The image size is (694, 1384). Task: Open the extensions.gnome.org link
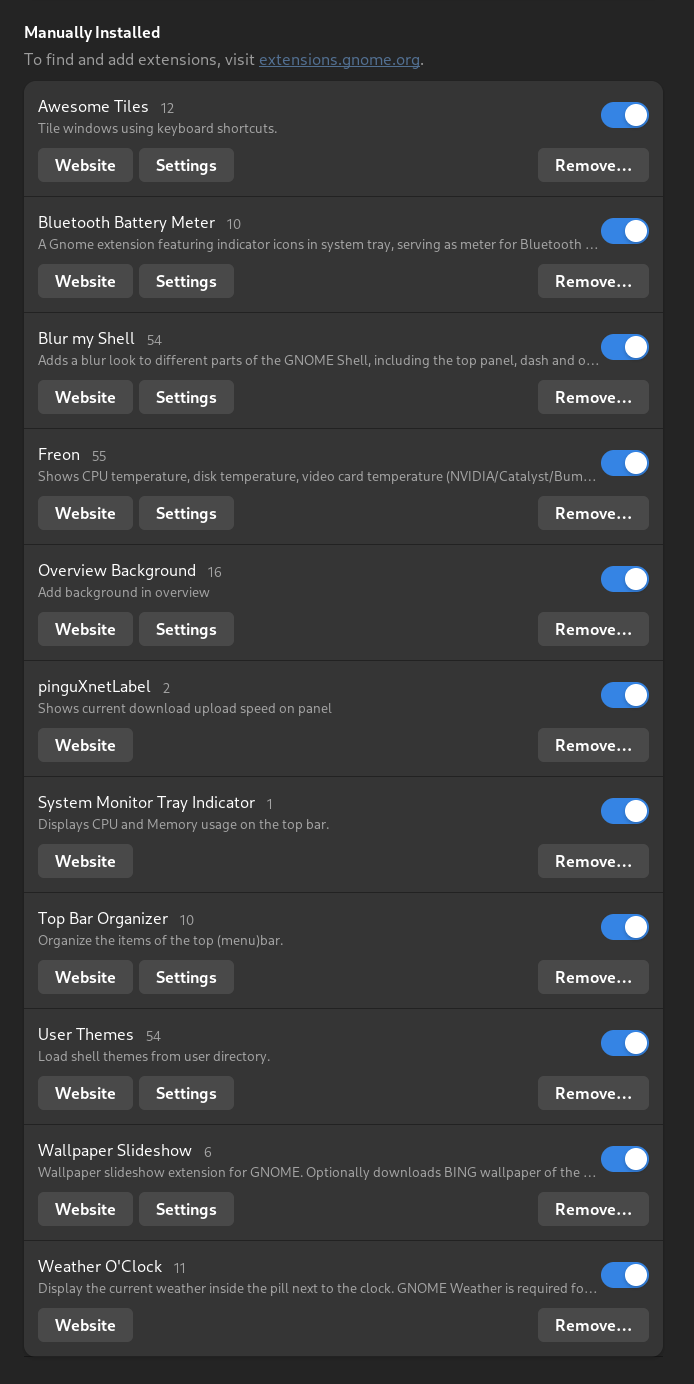339,60
